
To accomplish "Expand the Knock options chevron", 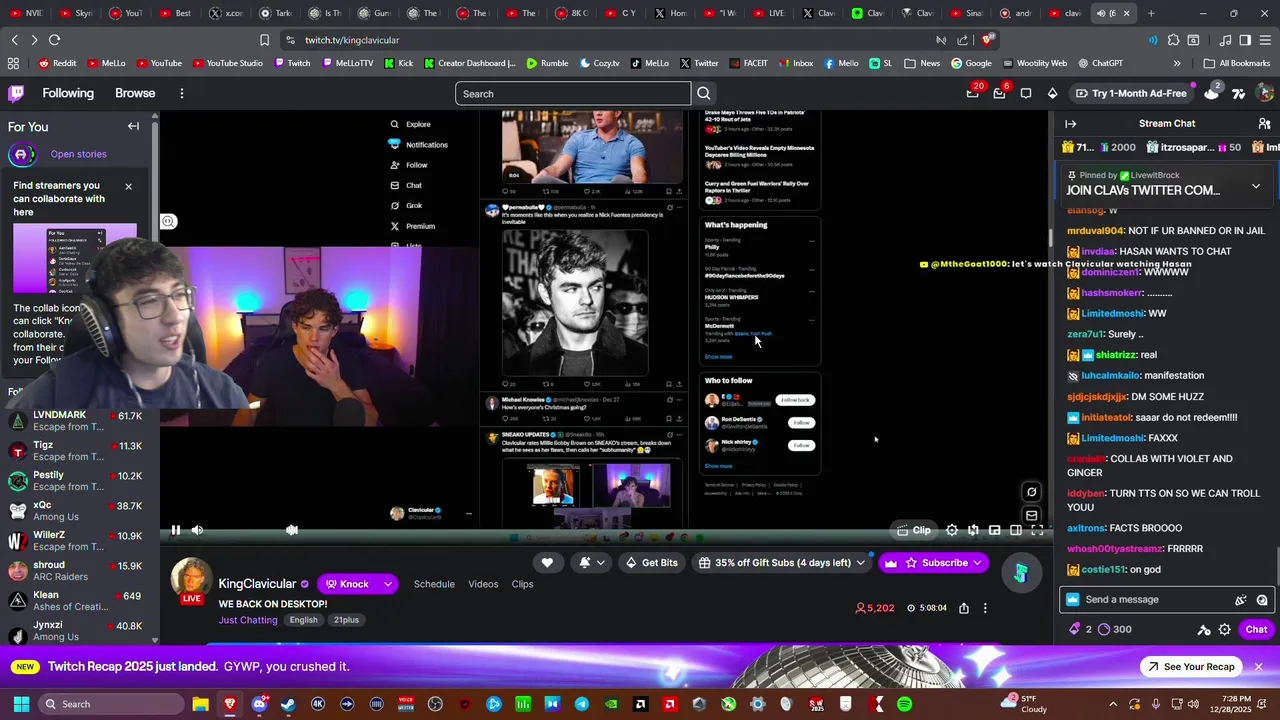I will click(387, 584).
